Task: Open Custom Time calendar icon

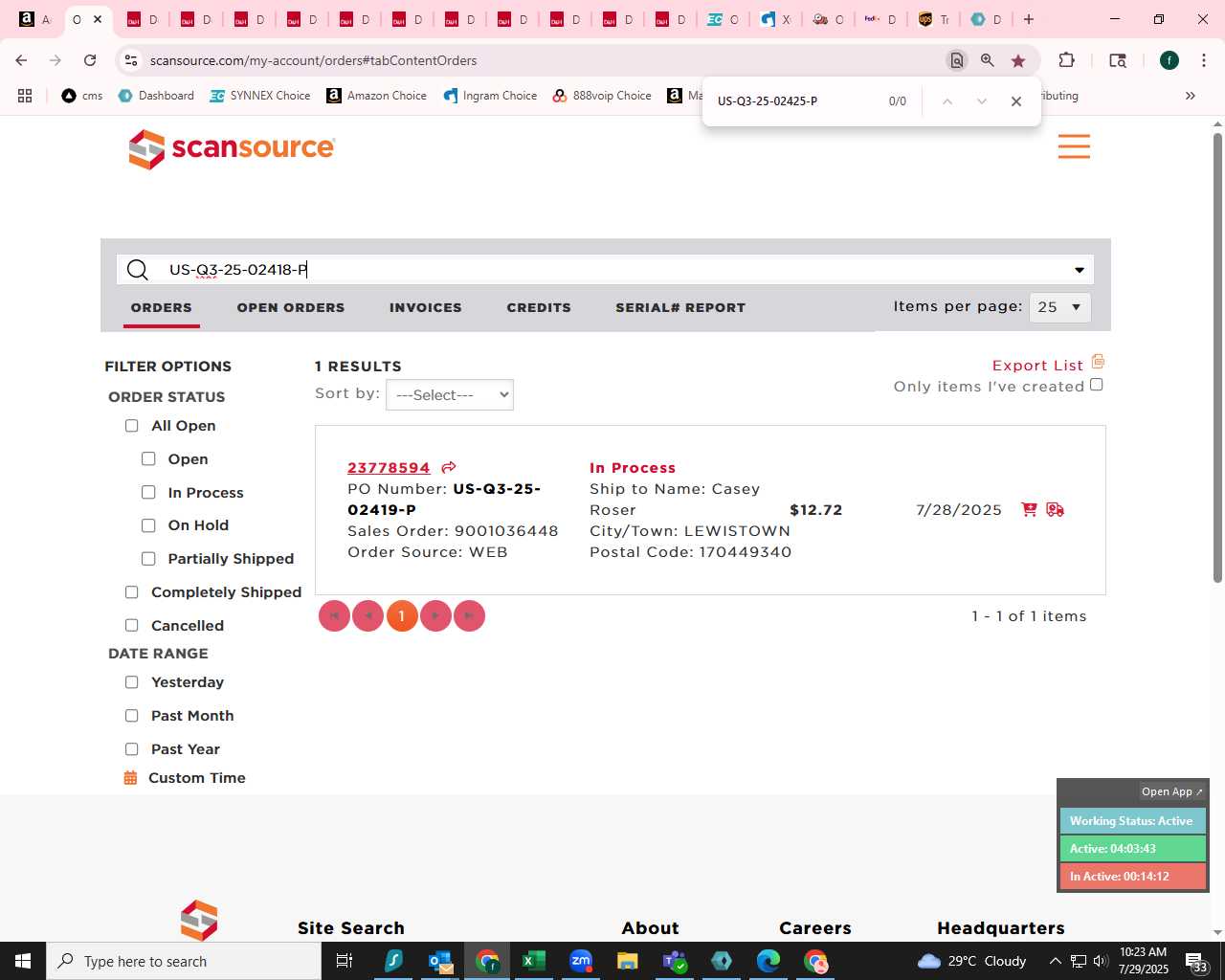Action: click(x=131, y=778)
